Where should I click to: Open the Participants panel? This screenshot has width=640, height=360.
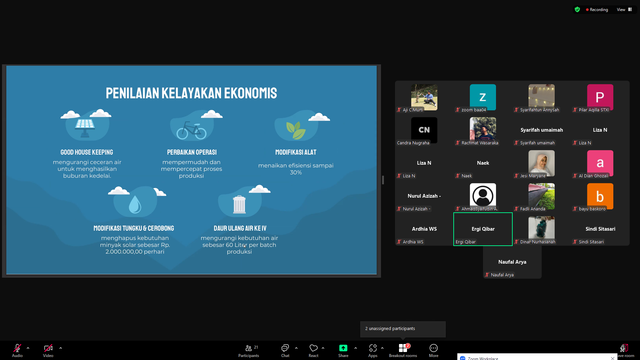[249, 350]
